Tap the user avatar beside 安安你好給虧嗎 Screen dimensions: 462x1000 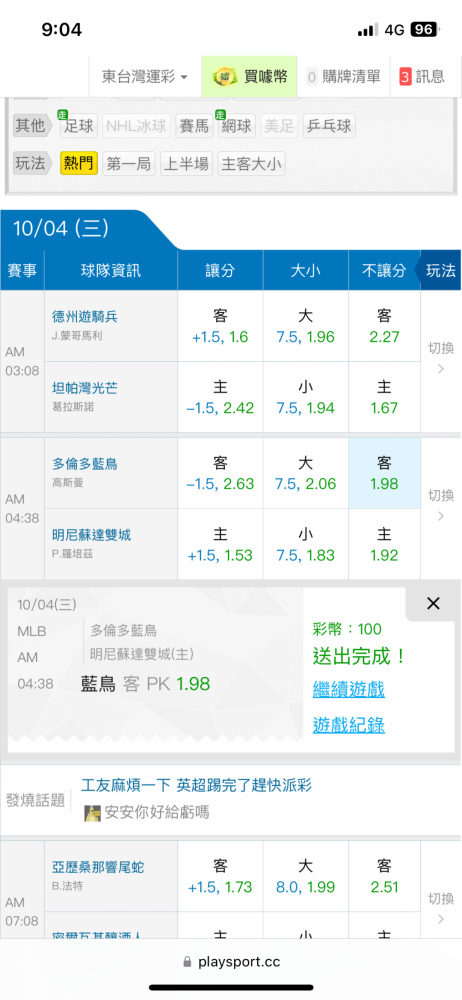click(93, 813)
